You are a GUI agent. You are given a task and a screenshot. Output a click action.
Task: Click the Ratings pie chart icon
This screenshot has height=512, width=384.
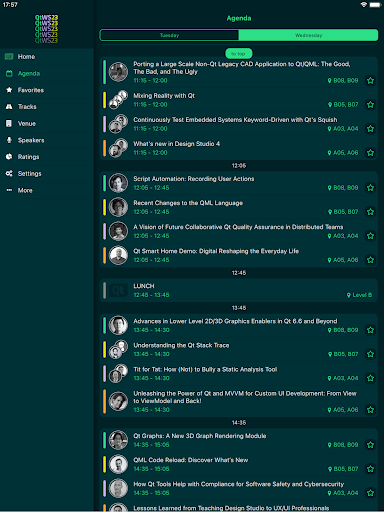pos(9,157)
